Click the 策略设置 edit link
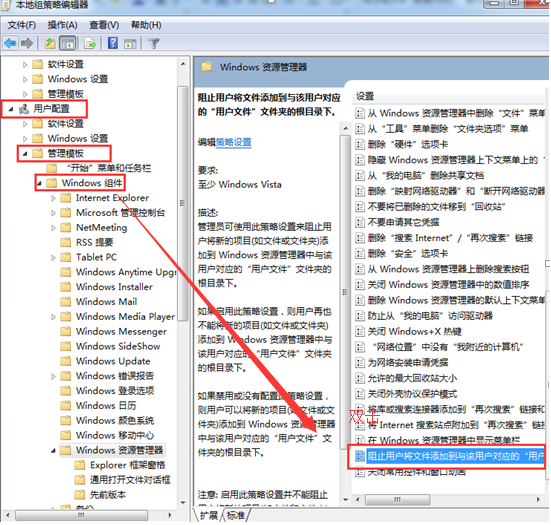Viewport: 551px width, 525px height. (233, 142)
